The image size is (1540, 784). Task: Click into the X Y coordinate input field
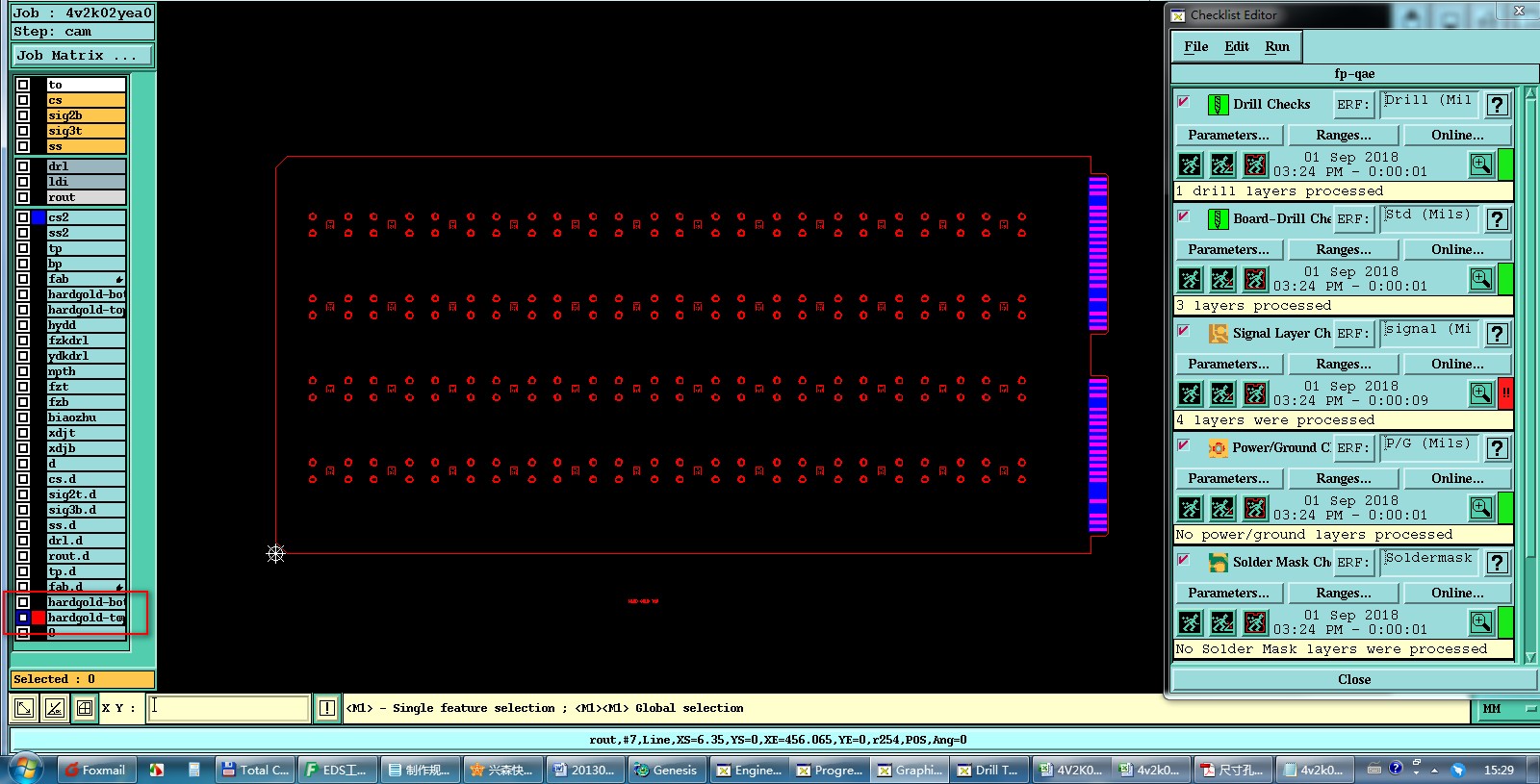click(229, 708)
